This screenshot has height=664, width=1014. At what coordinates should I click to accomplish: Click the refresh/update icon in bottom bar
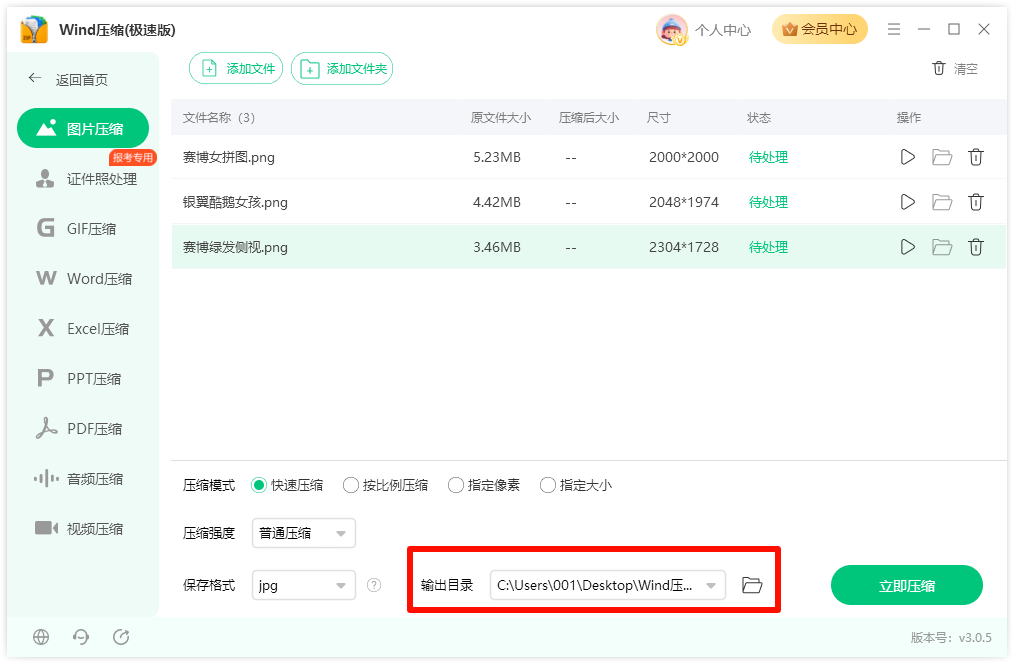pos(121,637)
